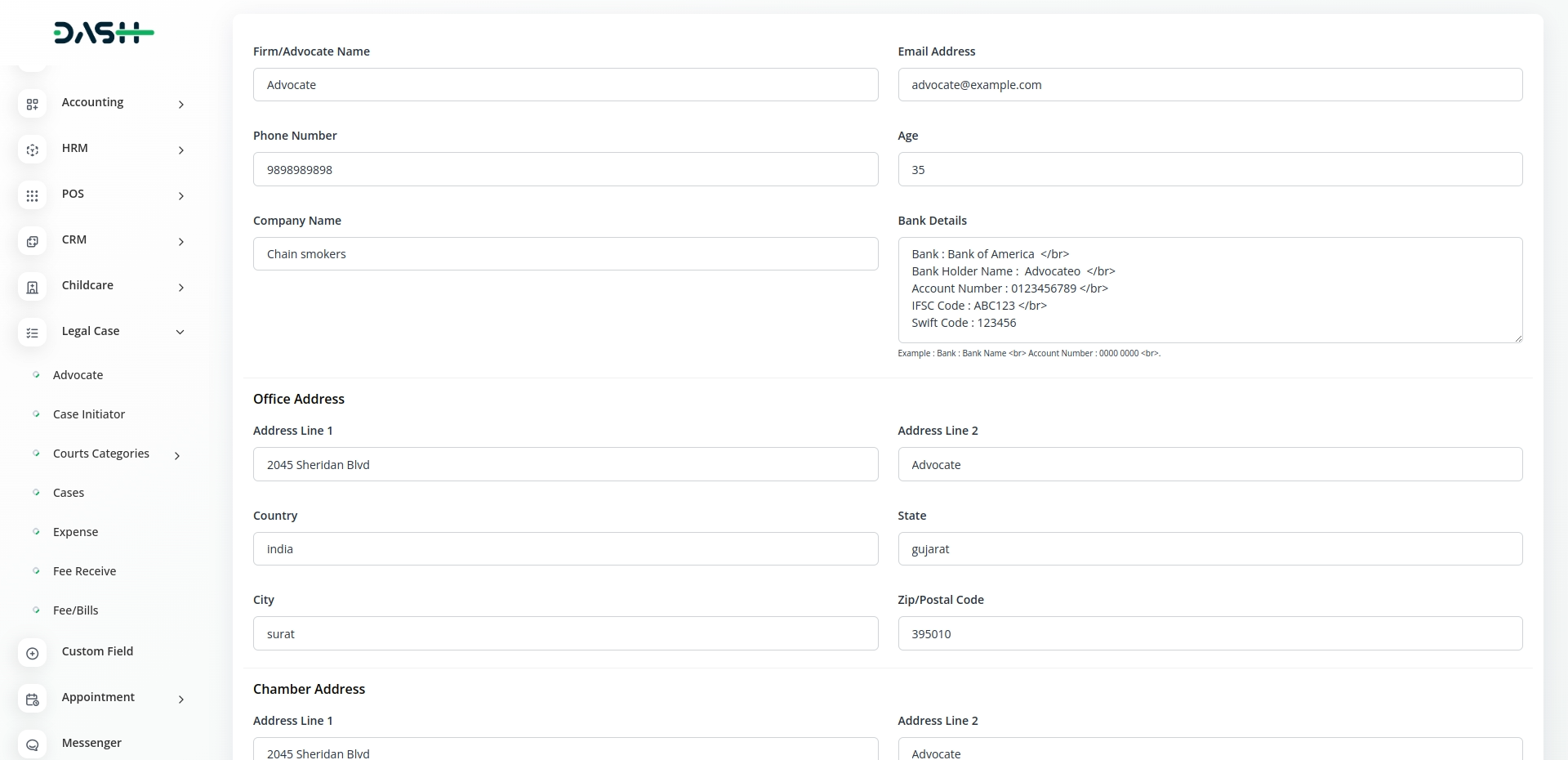The image size is (1568, 760).
Task: Click the DASH logo
Action: (104, 33)
